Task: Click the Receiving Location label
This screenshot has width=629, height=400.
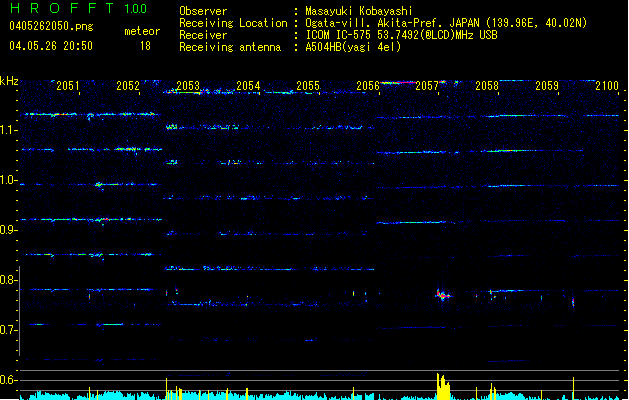Action: (233, 23)
